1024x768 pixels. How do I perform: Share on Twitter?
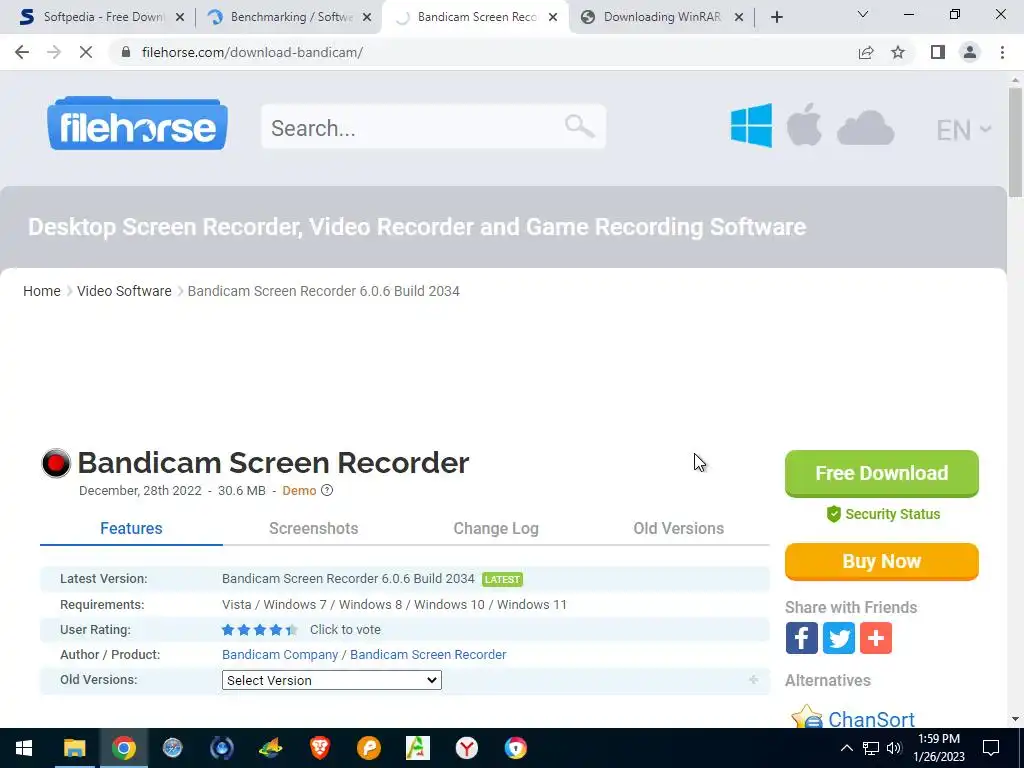(839, 638)
